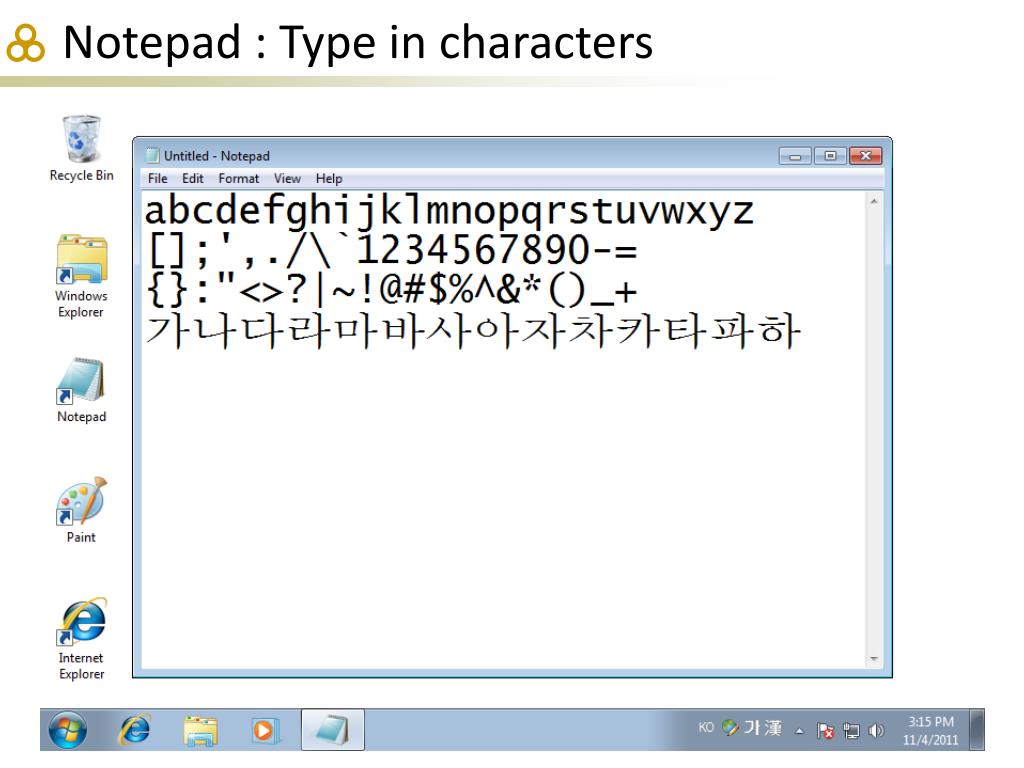Open the taskbar file explorer folder icon

point(200,730)
